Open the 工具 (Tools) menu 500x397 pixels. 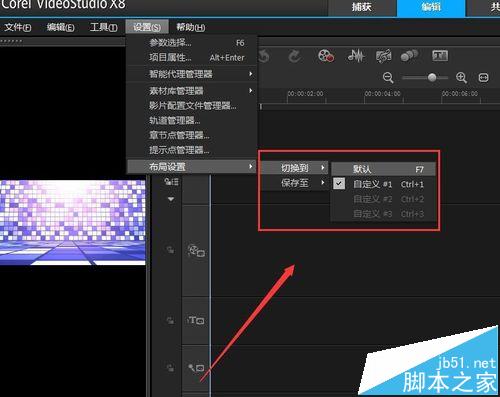[x=103, y=27]
